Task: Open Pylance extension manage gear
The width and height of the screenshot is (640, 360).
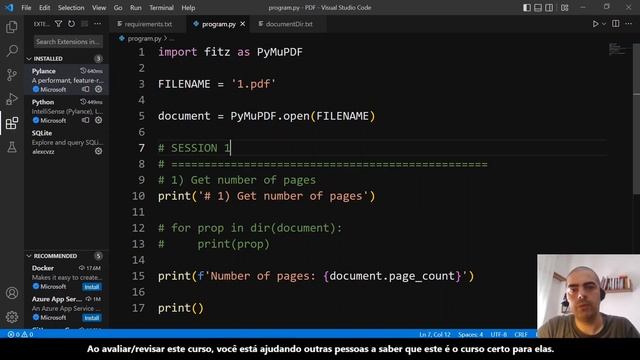Action: 98,89
